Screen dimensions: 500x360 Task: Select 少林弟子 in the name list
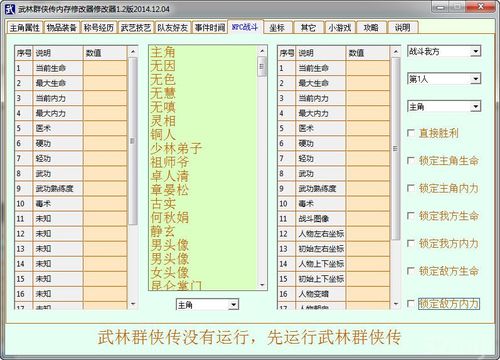tap(176, 148)
